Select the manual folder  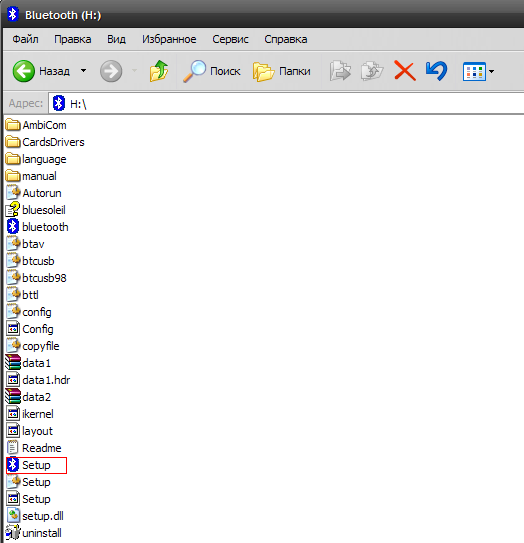[x=31, y=176]
